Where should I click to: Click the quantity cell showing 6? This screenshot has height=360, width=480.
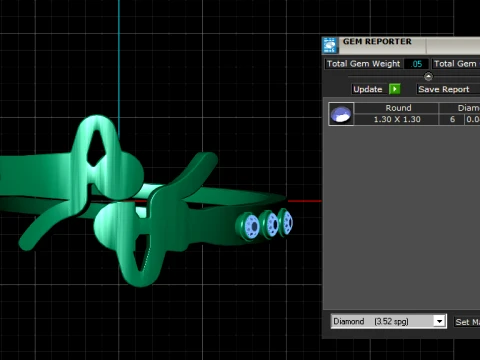pyautogui.click(x=452, y=119)
